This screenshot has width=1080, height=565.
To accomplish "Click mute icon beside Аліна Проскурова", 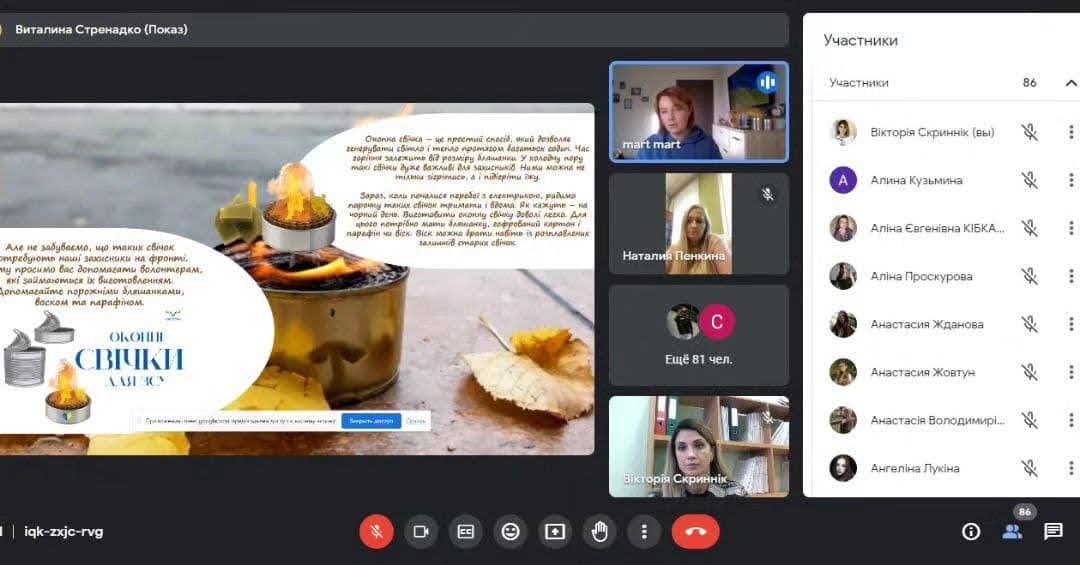I will point(1029,276).
